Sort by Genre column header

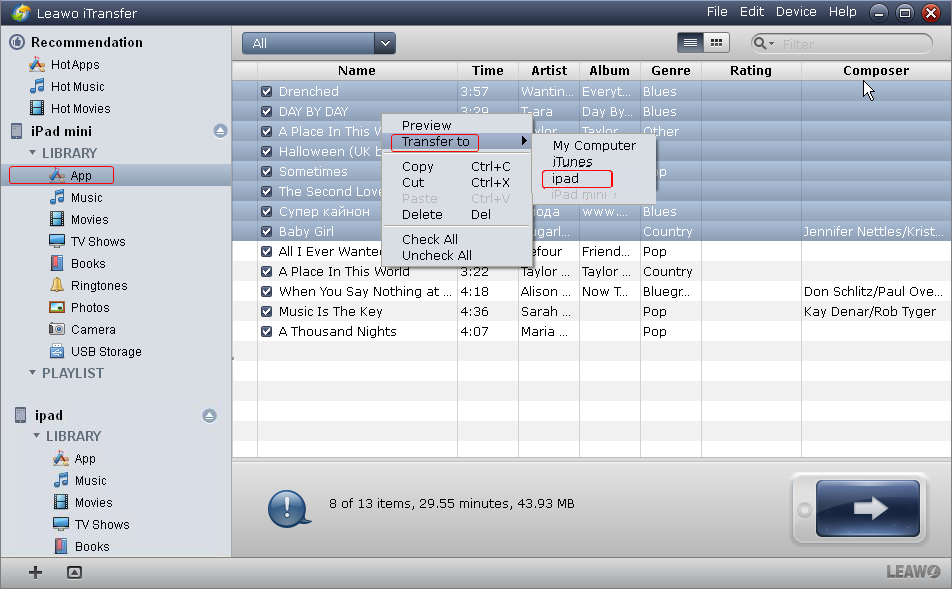(x=671, y=70)
